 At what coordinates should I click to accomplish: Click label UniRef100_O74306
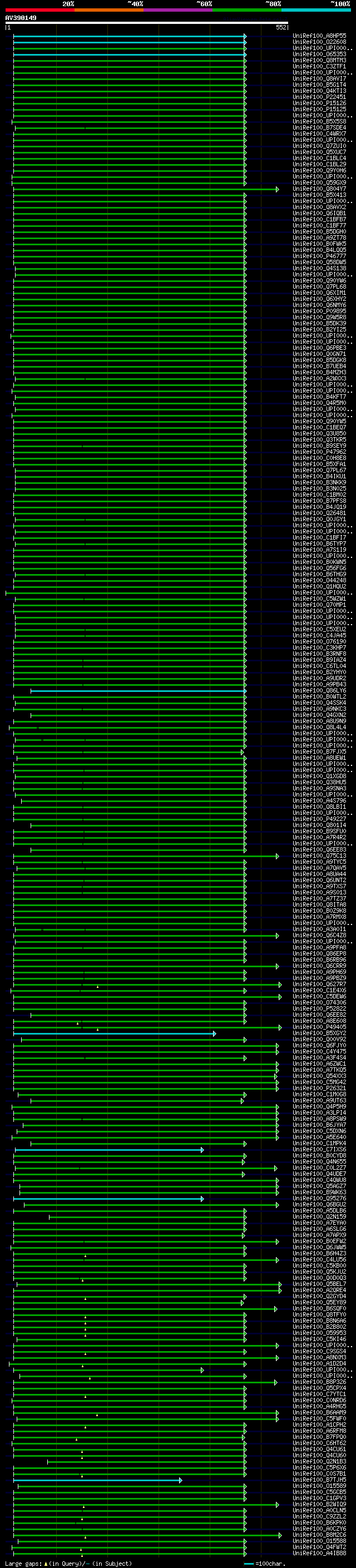319,1002
